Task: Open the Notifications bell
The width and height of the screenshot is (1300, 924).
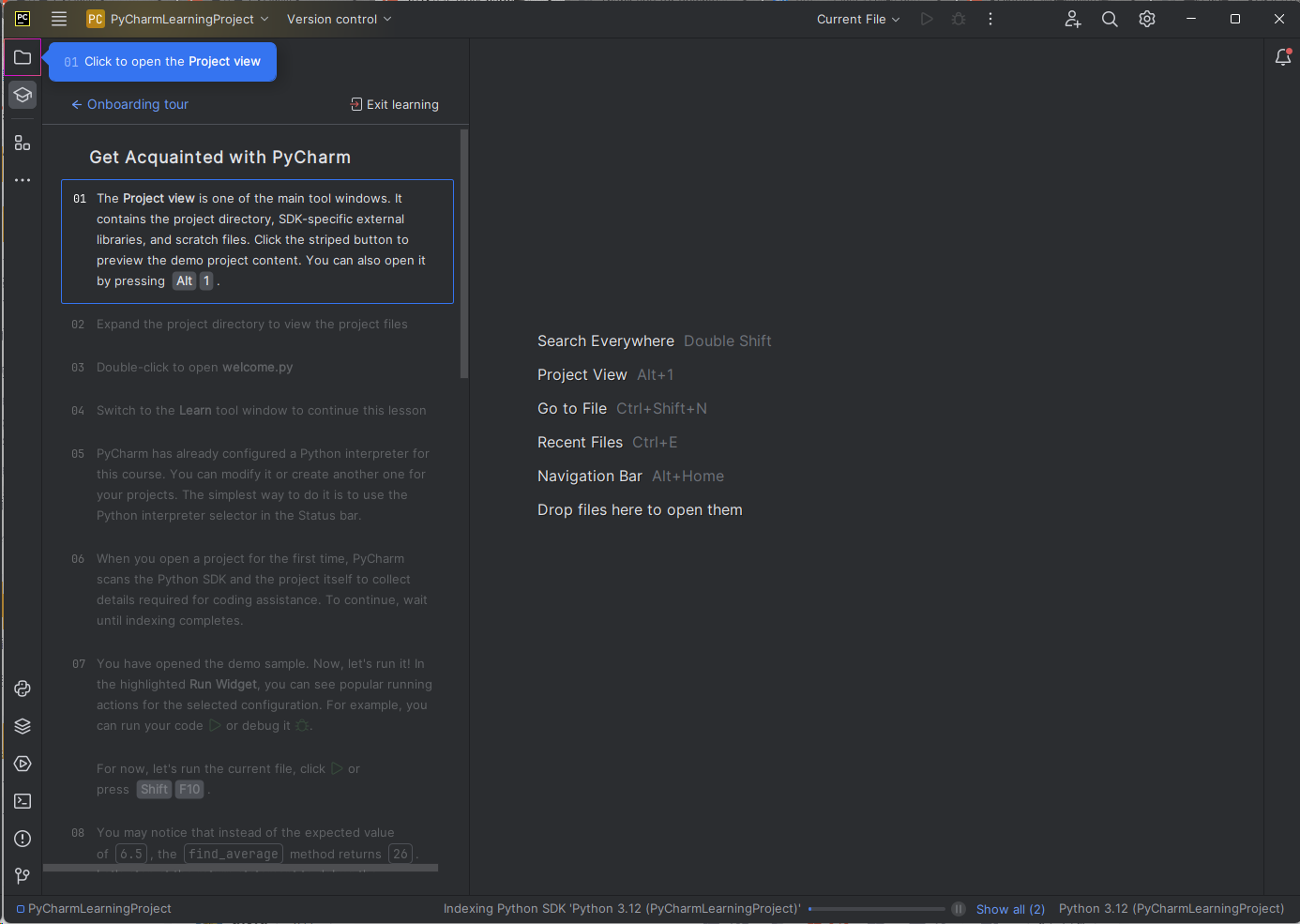Action: point(1283,57)
